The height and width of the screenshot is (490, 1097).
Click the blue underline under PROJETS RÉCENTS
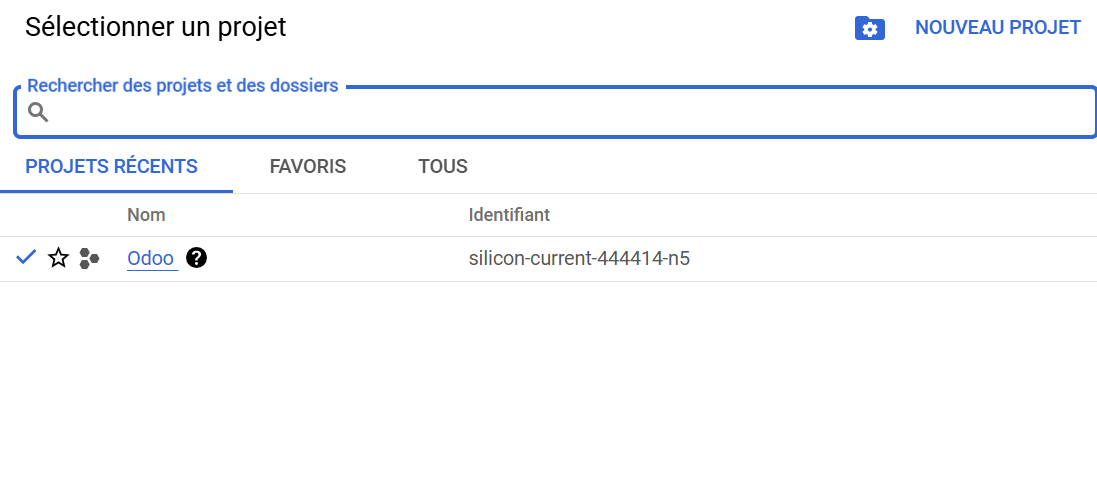coord(116,191)
